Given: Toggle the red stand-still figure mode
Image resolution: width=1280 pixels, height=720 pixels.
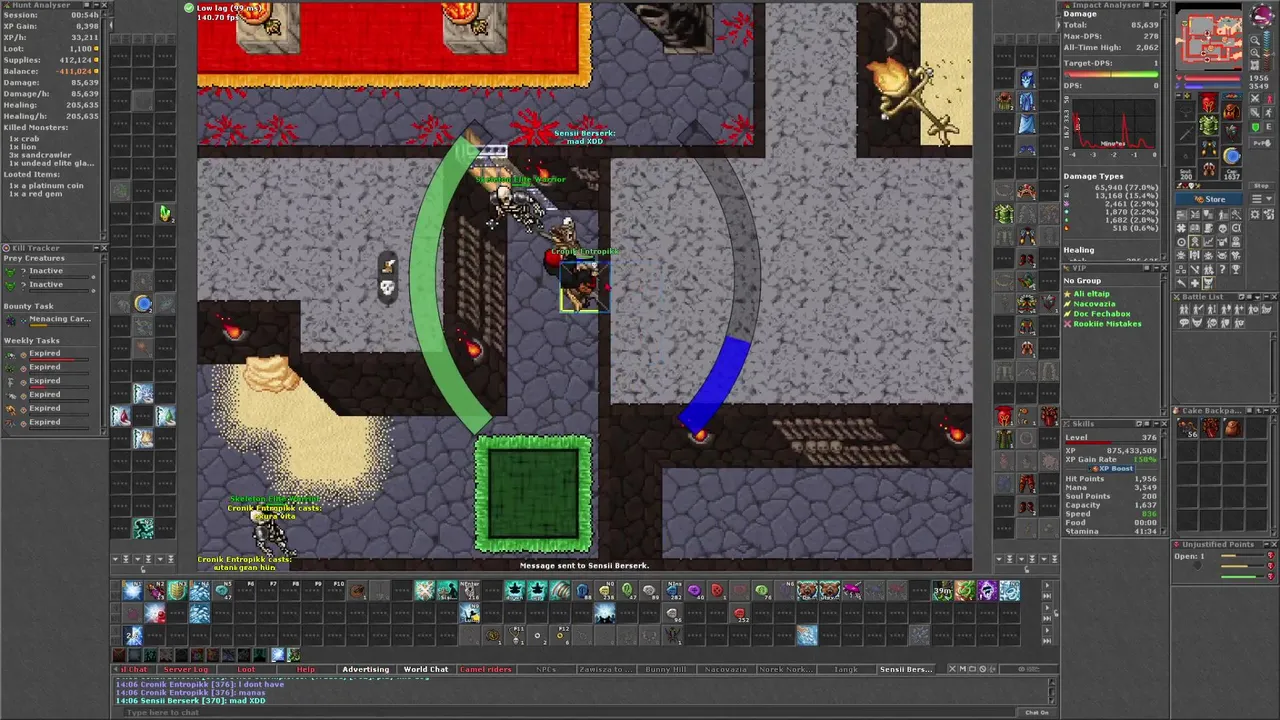Looking at the screenshot, I should (x=1269, y=99).
